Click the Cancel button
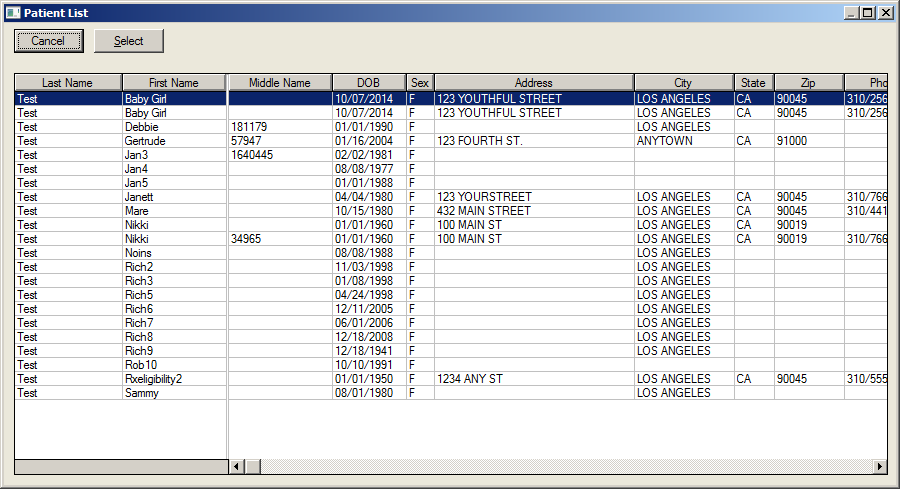 click(49, 41)
